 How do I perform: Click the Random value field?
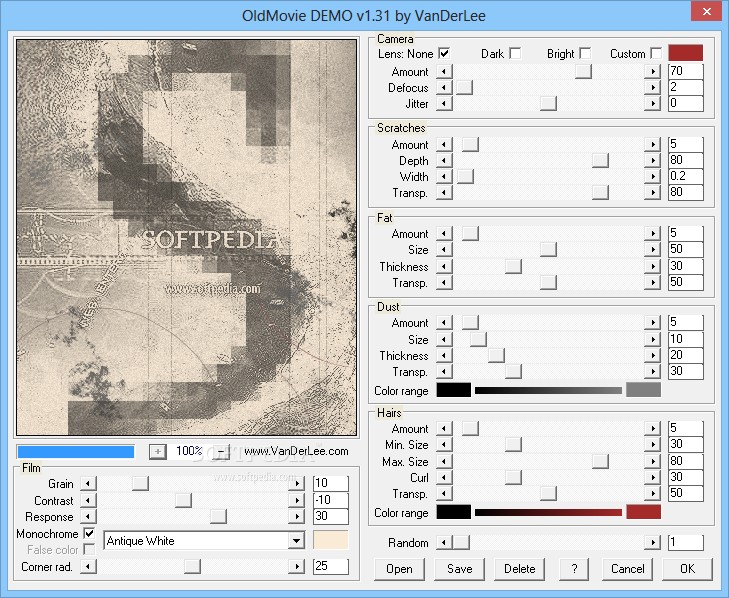click(x=686, y=542)
